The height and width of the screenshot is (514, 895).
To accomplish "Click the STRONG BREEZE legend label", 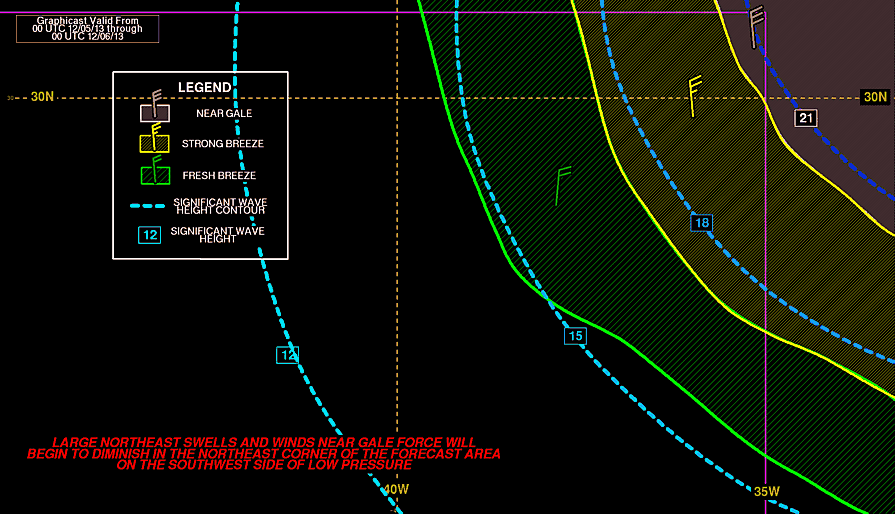I will (x=223, y=144).
